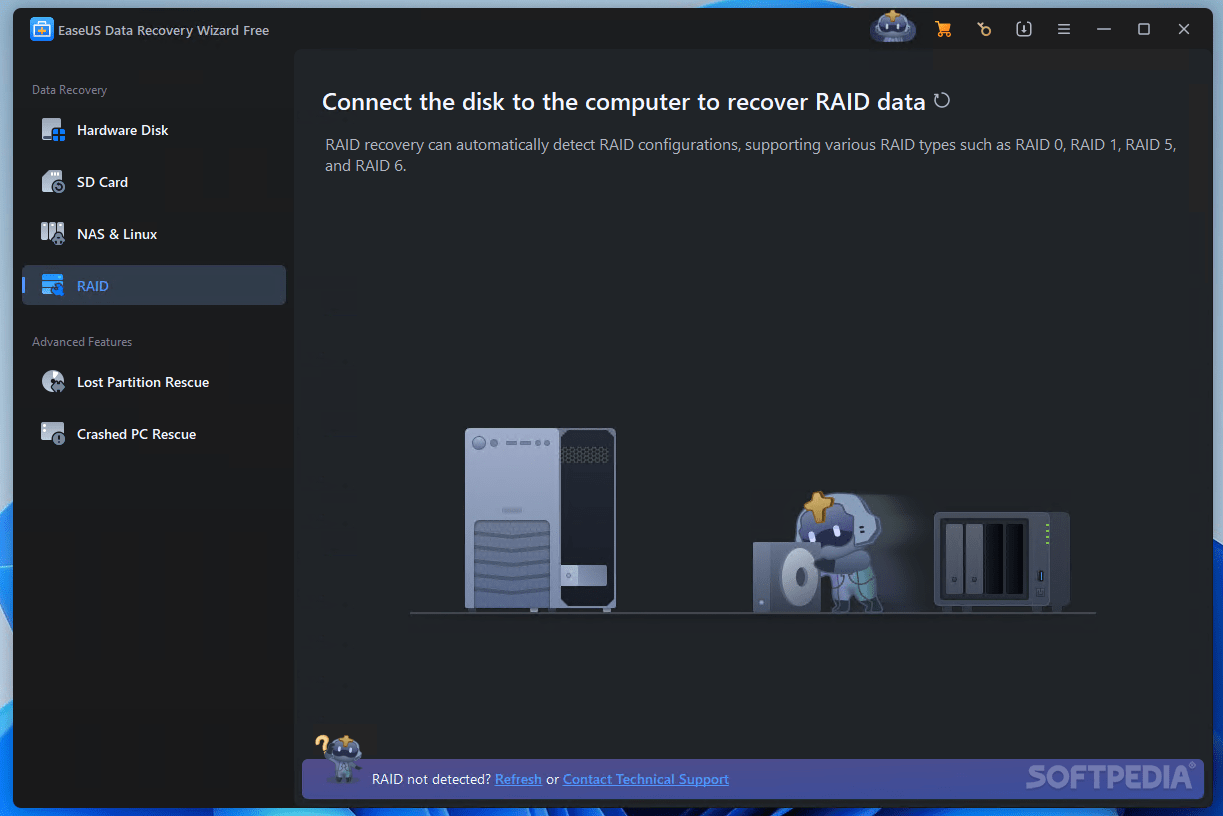This screenshot has height=816, width=1223.
Task: Click the refresh icon beside the heading
Action: tap(941, 101)
